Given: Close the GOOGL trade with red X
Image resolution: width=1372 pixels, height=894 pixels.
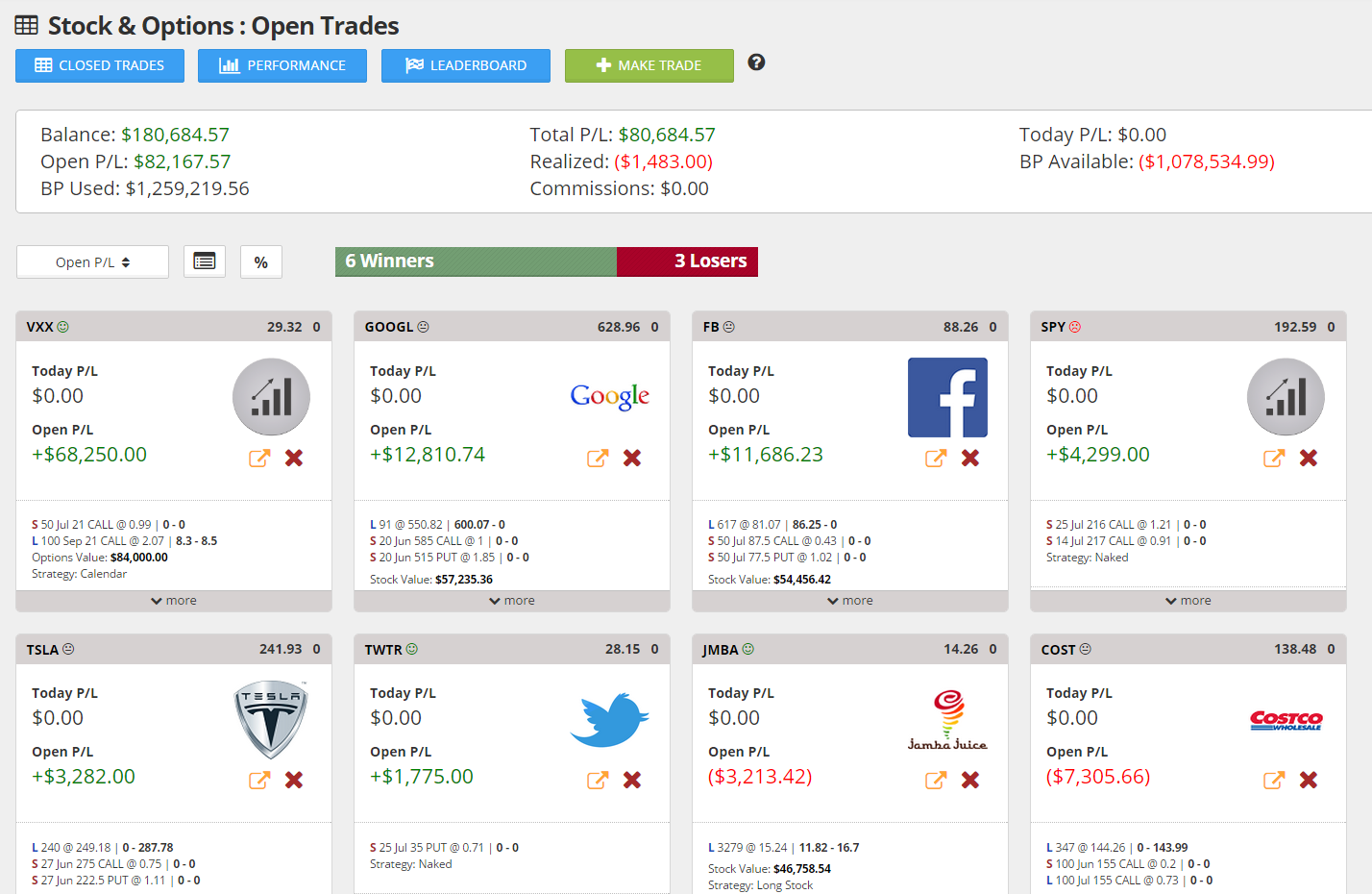Looking at the screenshot, I should click(632, 458).
